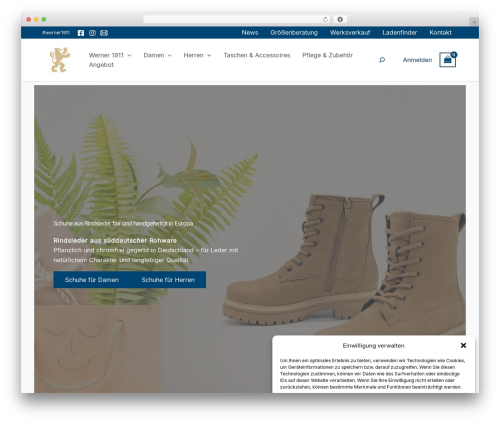Screen dimensions: 500x423
Task: Open Pflege & Zubehör menu item
Action: pyautogui.click(x=327, y=55)
